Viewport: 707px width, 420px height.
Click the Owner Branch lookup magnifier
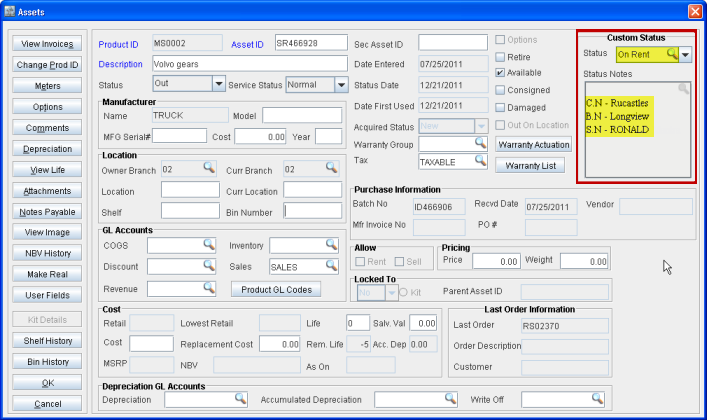[x=209, y=167]
